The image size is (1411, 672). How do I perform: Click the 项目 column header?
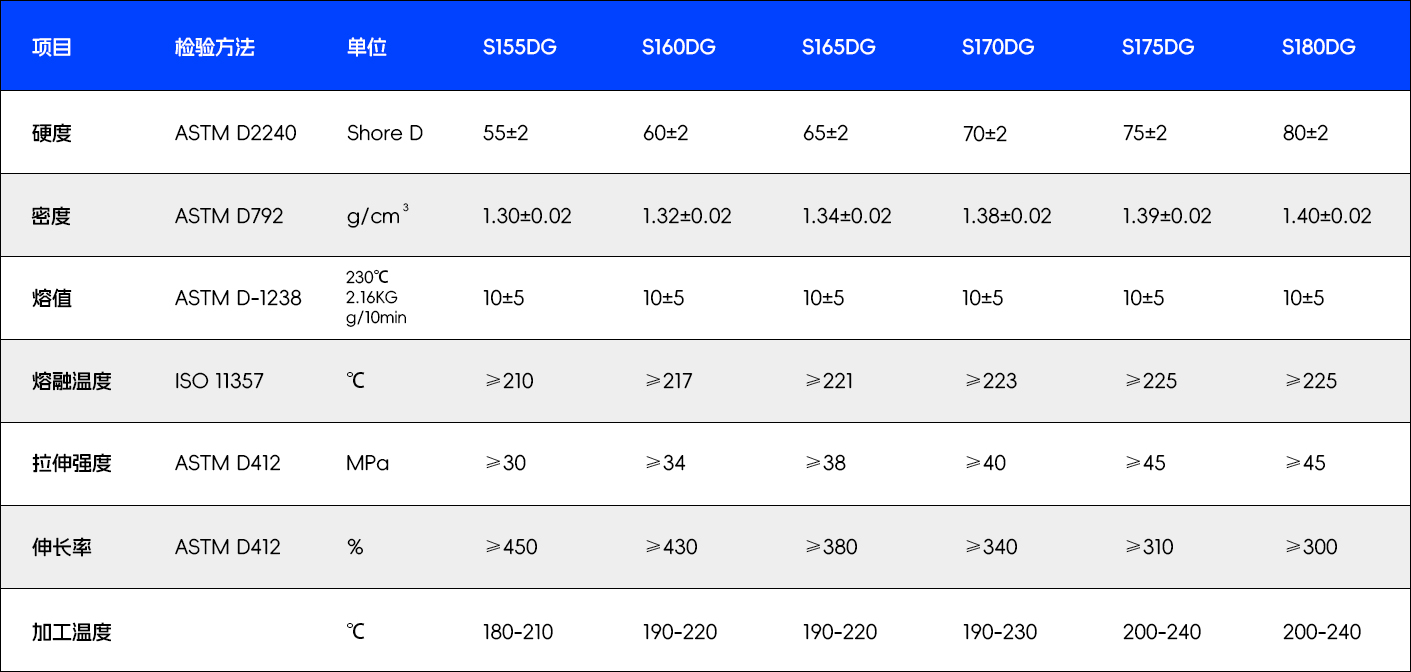tap(52, 47)
